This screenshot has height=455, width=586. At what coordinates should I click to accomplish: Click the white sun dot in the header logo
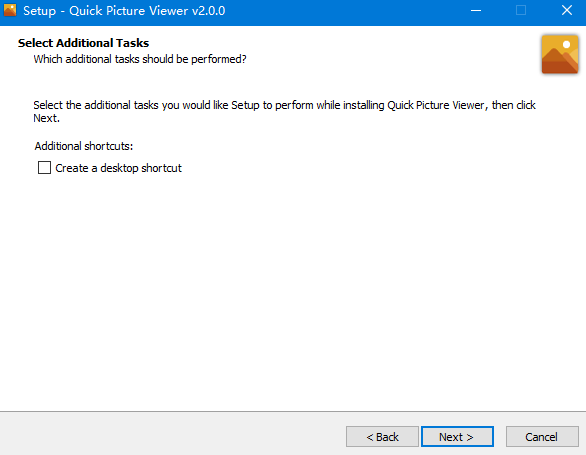point(567,44)
